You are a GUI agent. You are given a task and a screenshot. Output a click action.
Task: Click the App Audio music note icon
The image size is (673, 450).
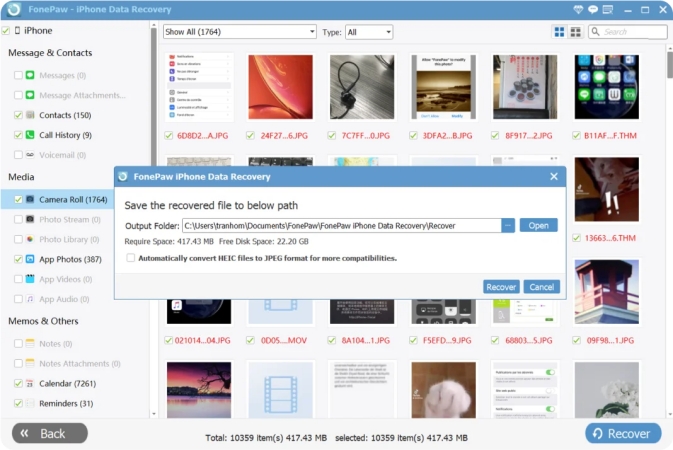click(30, 299)
